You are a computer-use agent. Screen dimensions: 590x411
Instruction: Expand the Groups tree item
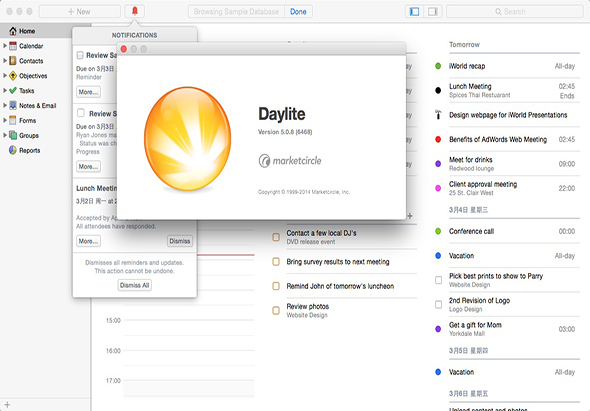point(5,135)
